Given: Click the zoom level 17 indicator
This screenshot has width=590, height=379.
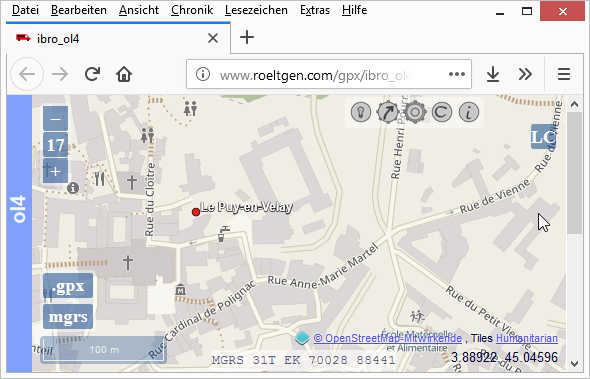Looking at the screenshot, I should [56, 145].
